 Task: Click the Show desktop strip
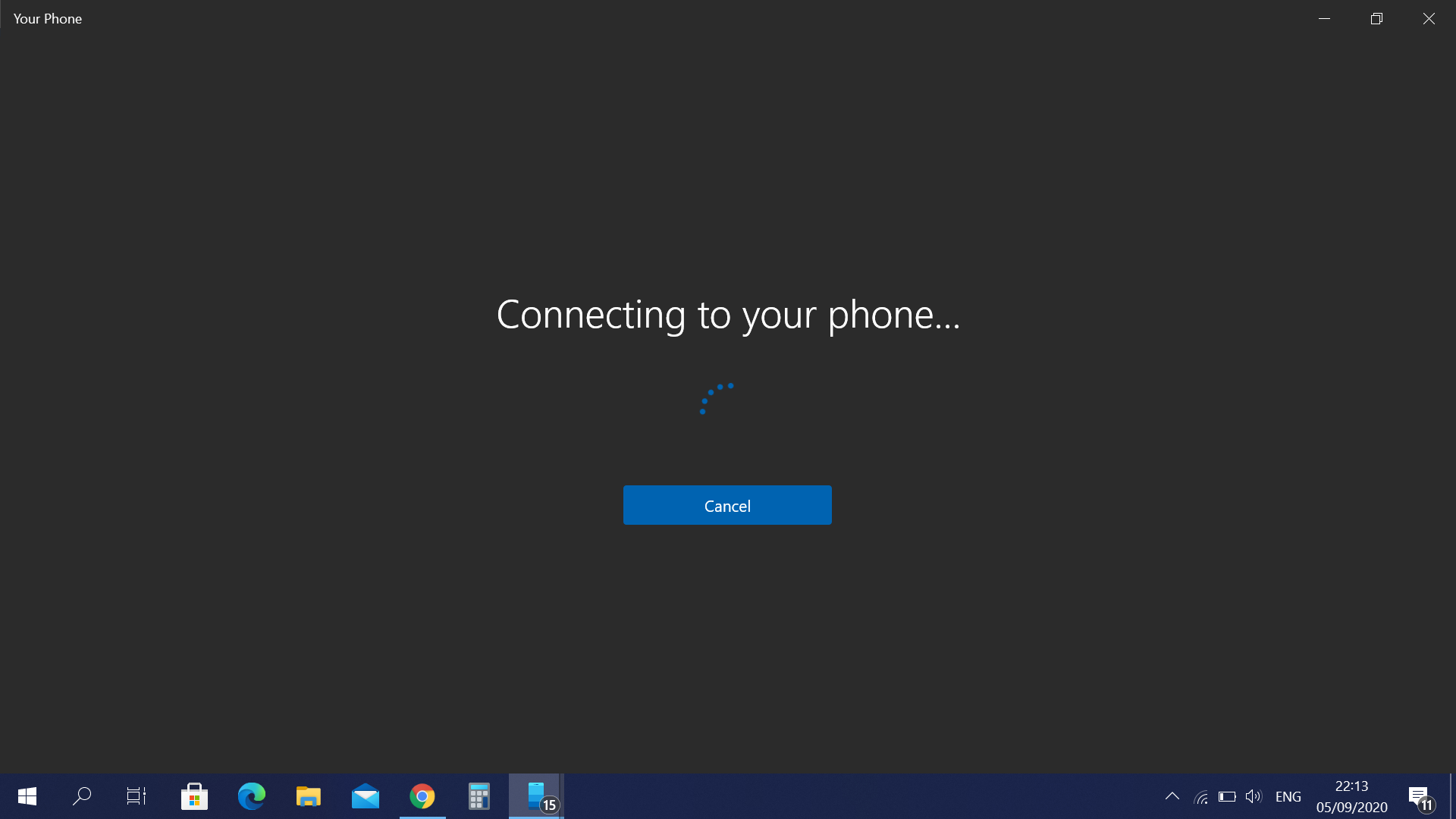tap(1452, 796)
